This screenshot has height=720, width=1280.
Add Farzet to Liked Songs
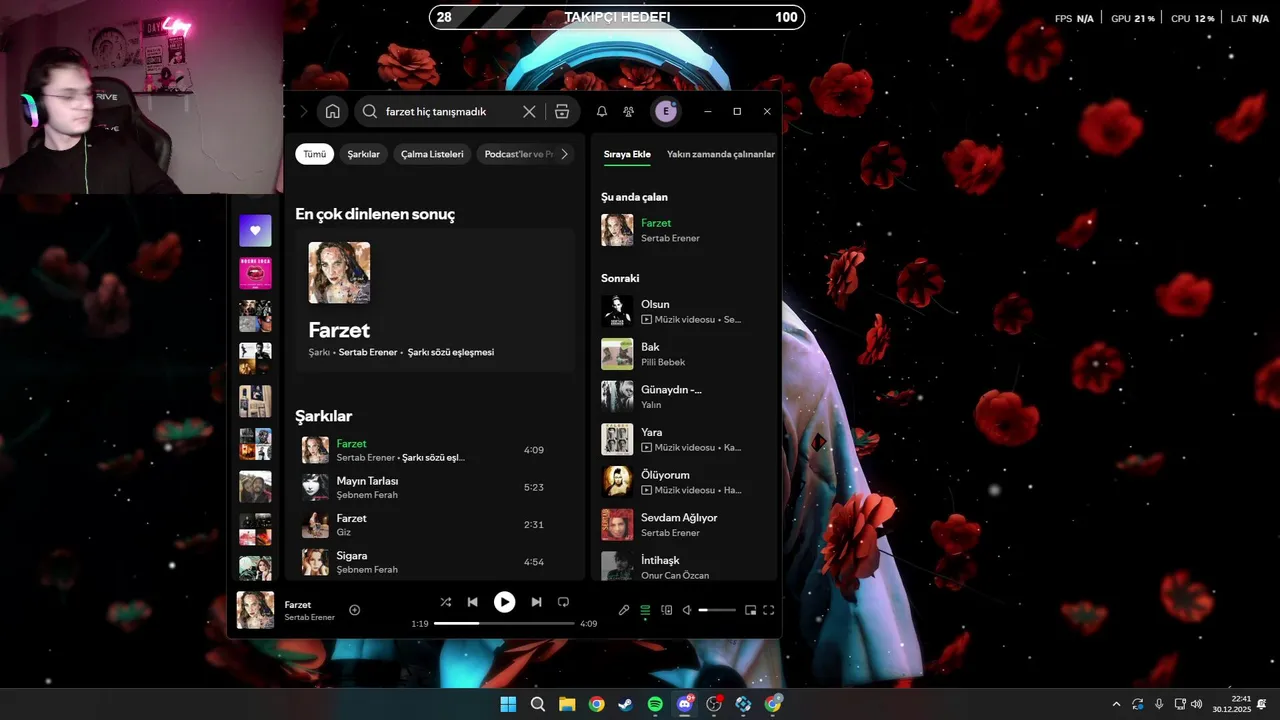coord(354,610)
